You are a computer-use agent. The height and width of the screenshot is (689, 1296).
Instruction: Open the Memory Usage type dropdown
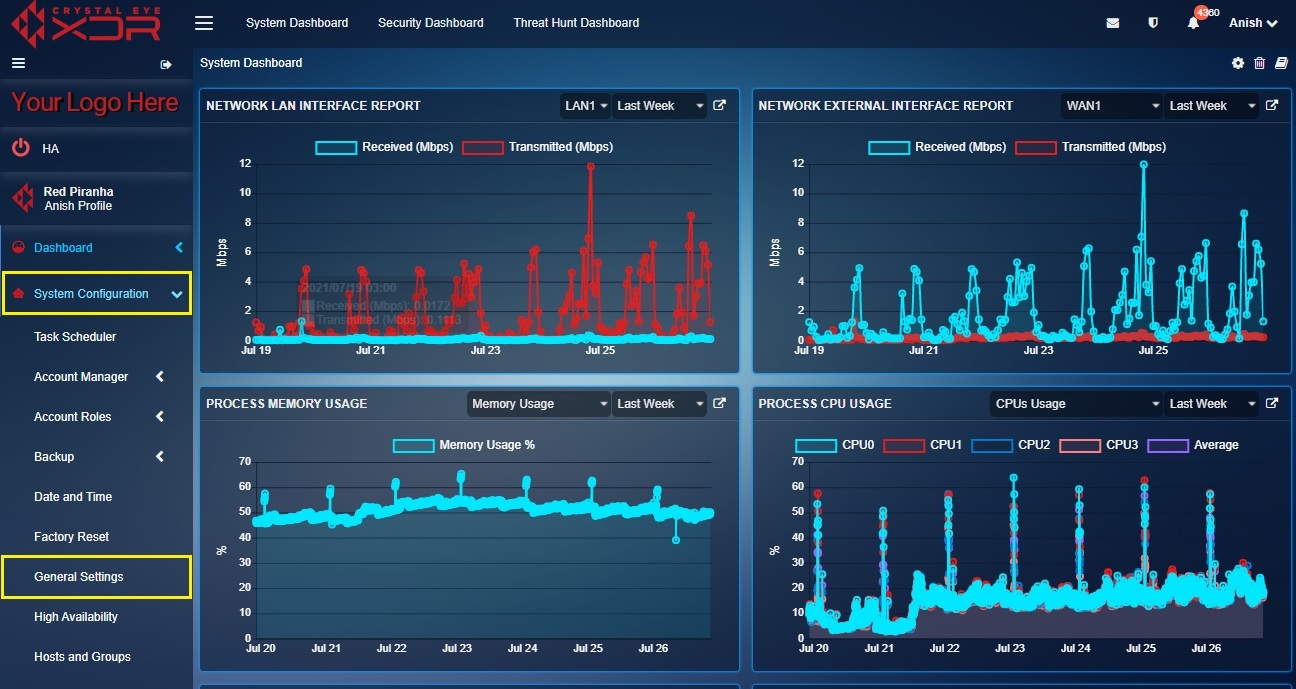click(538, 404)
